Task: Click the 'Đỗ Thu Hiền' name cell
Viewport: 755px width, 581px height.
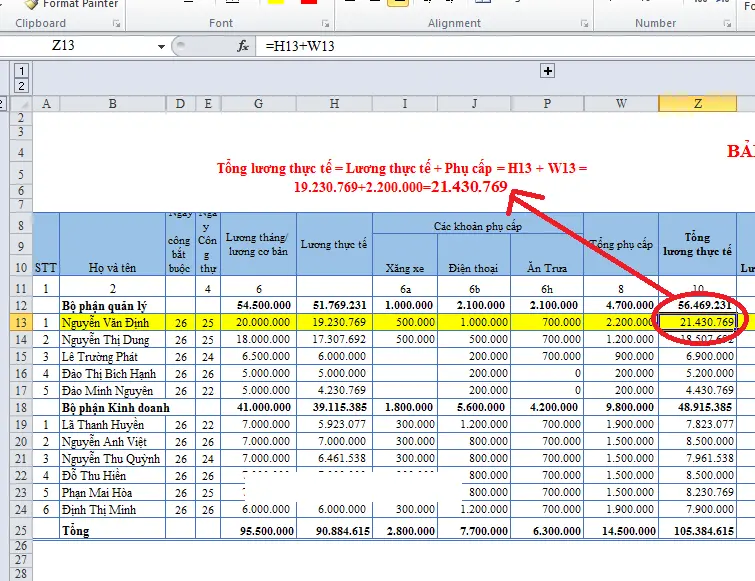Action: tap(113, 476)
